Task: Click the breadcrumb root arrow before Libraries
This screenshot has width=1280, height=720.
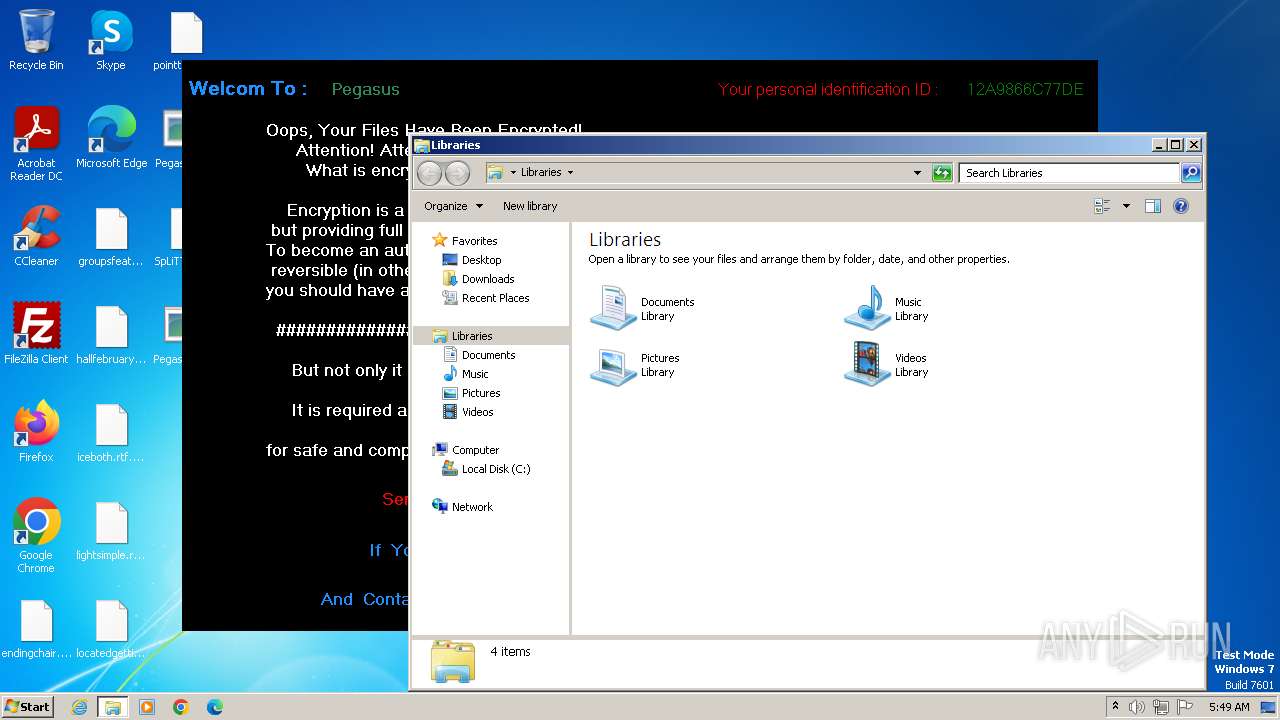Action: tap(513, 172)
